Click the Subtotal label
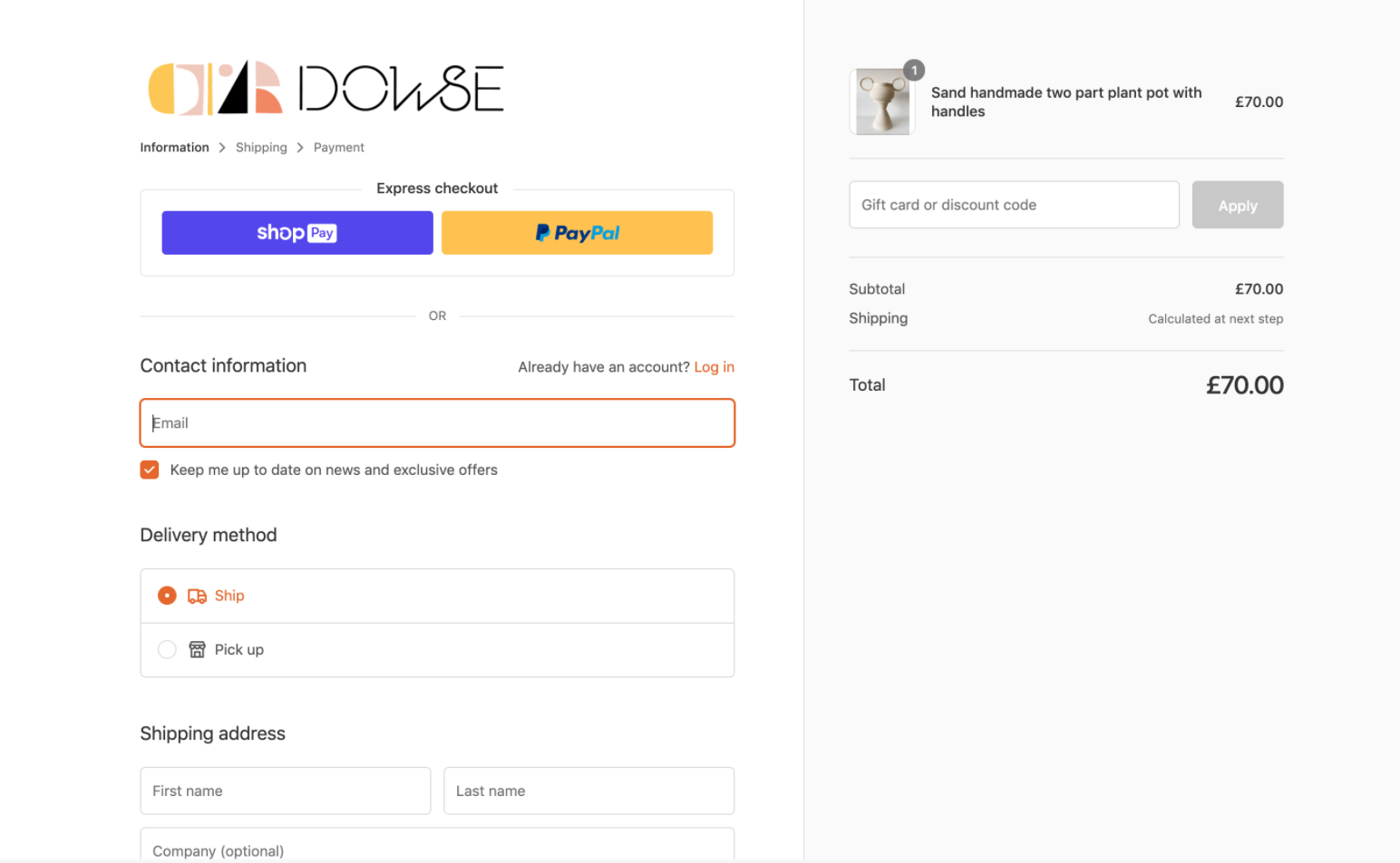The width and height of the screenshot is (1400, 863). point(877,289)
